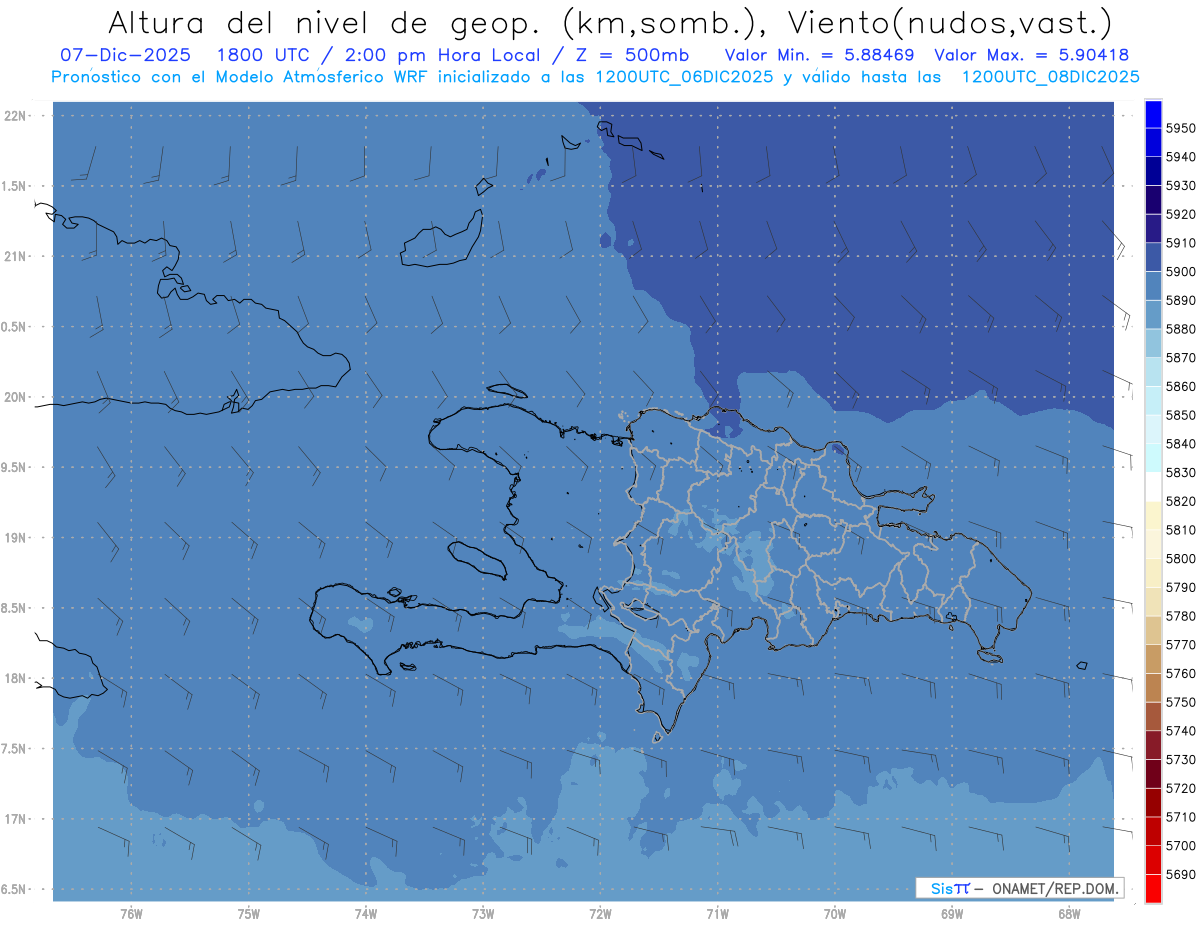The width and height of the screenshot is (1200, 927).
Task: Pick the white swatch between 5820 and 5830
Action: click(x=1153, y=487)
